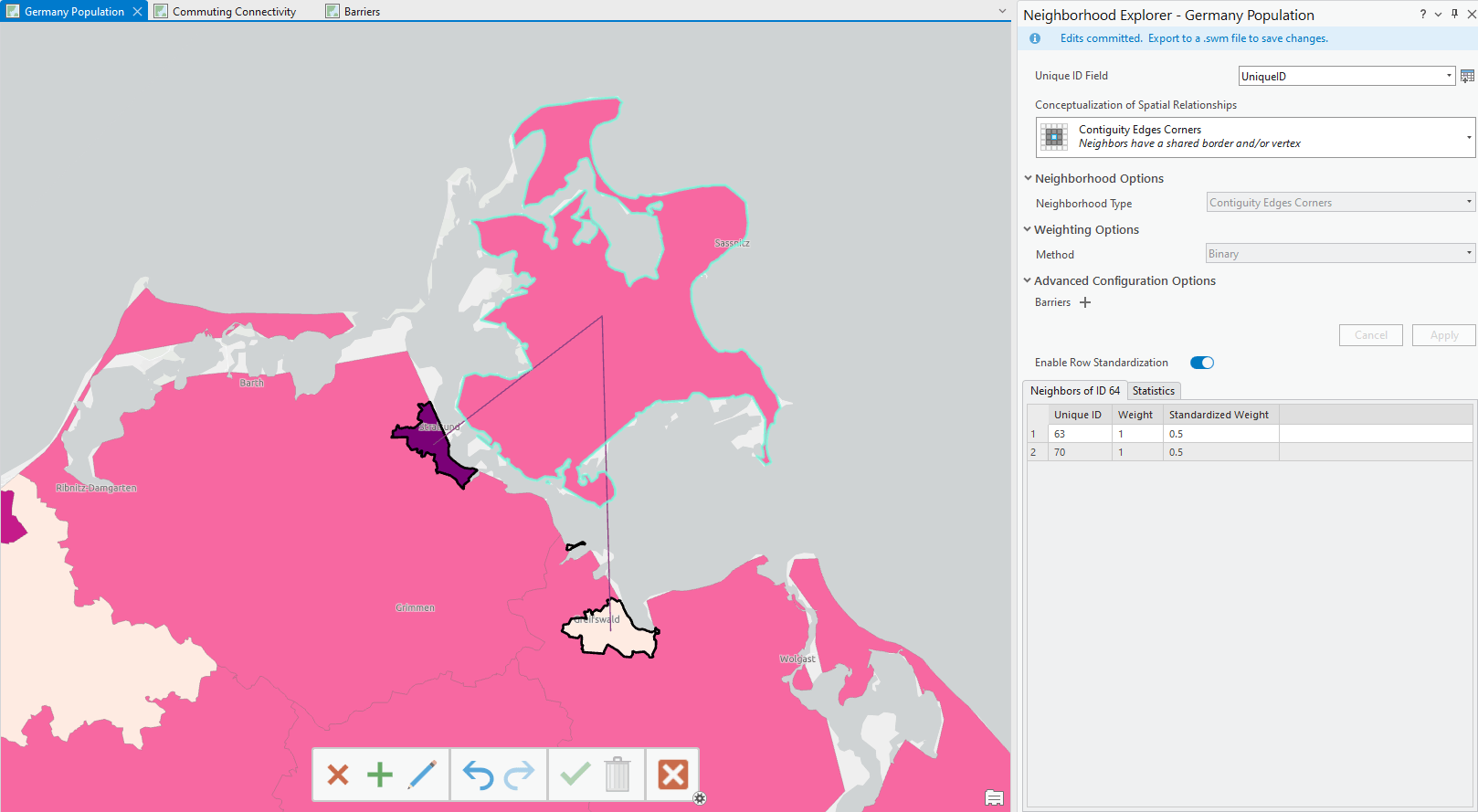Sort by the Unique ID column header
Screen dimensions: 1478x812
[1078, 415]
